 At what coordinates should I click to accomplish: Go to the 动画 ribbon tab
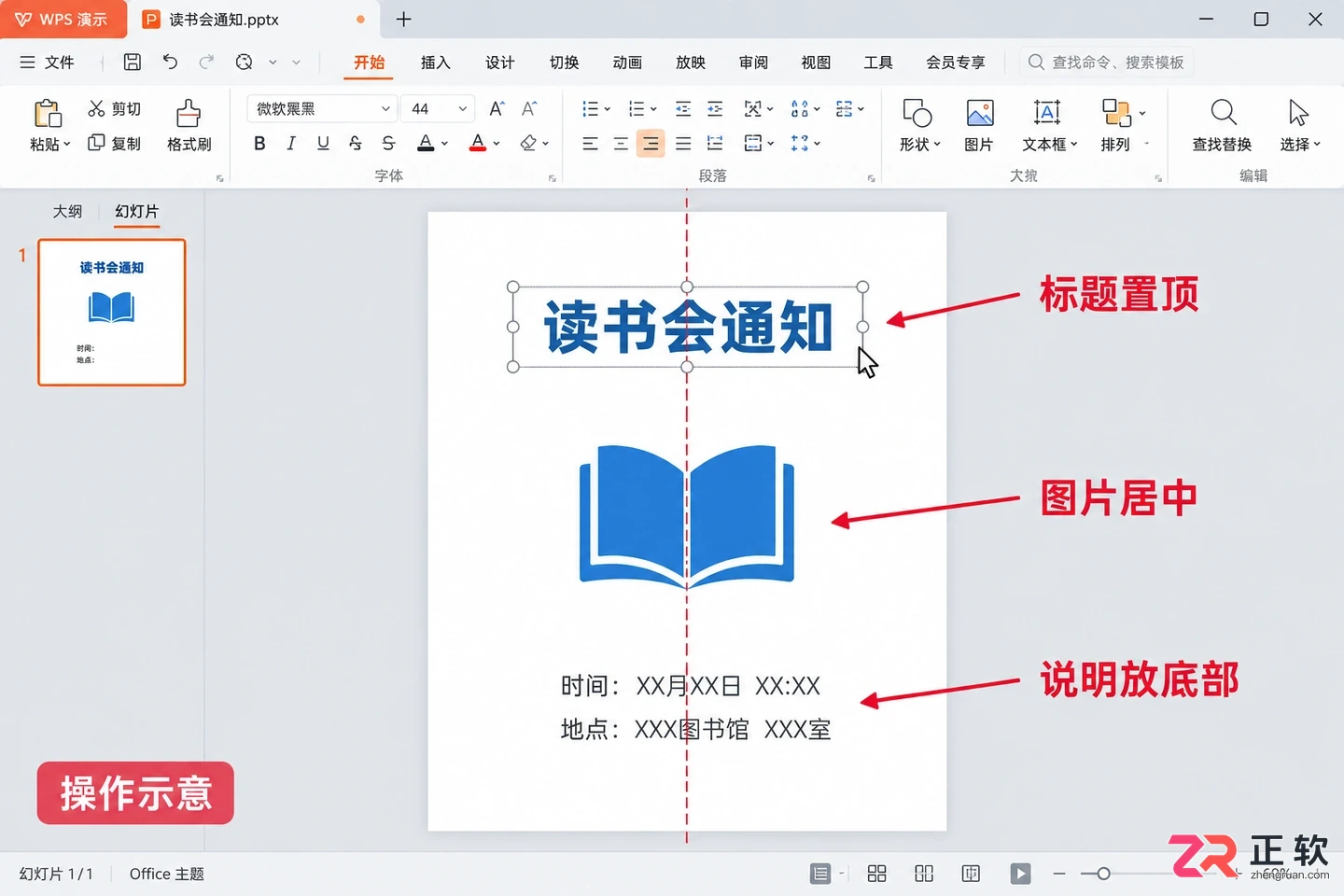pos(627,63)
